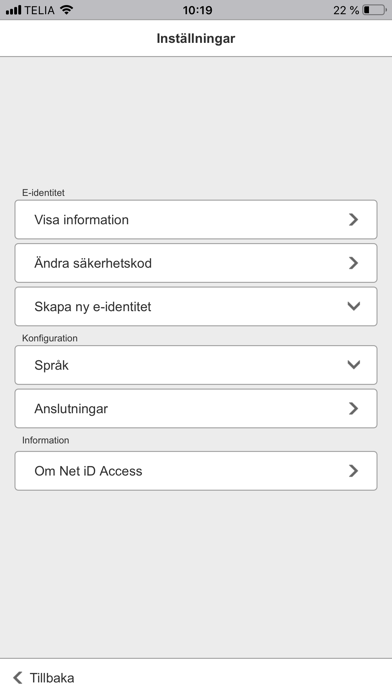Click the down chevron on Skapa ny e-identitet
This screenshot has height=696, width=392.
353,306
